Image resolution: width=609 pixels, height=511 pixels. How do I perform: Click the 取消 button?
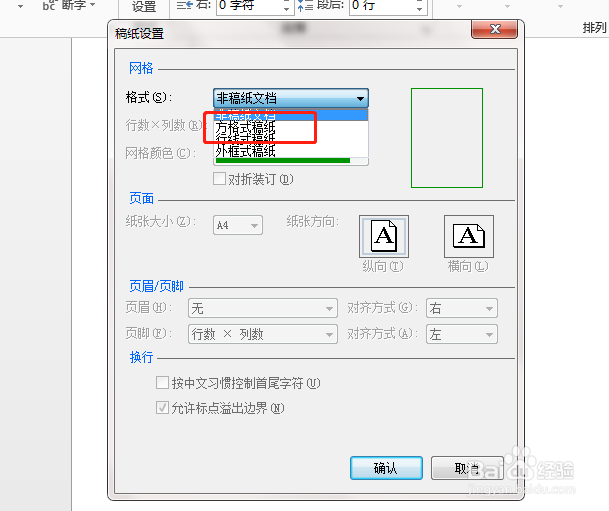(x=467, y=468)
